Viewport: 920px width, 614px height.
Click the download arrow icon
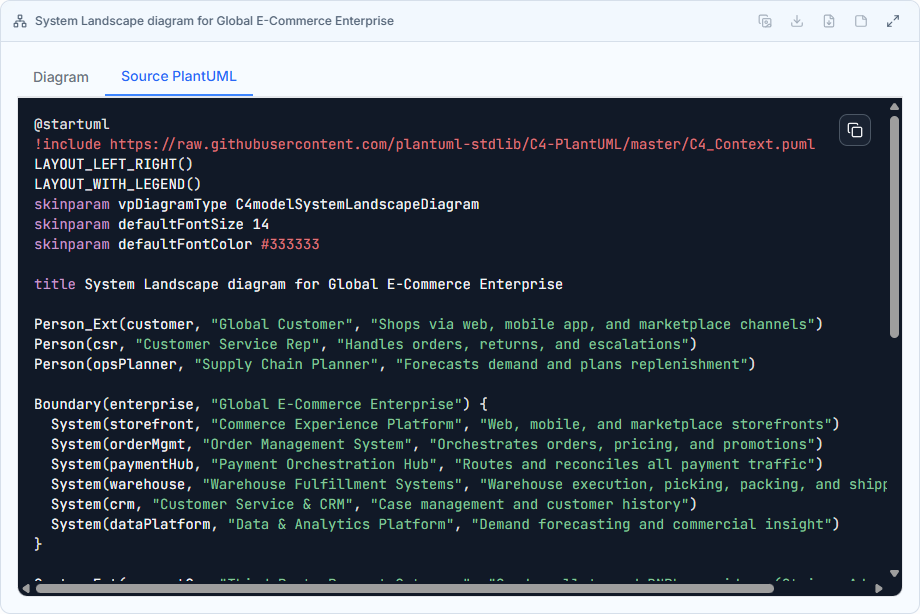[x=797, y=21]
